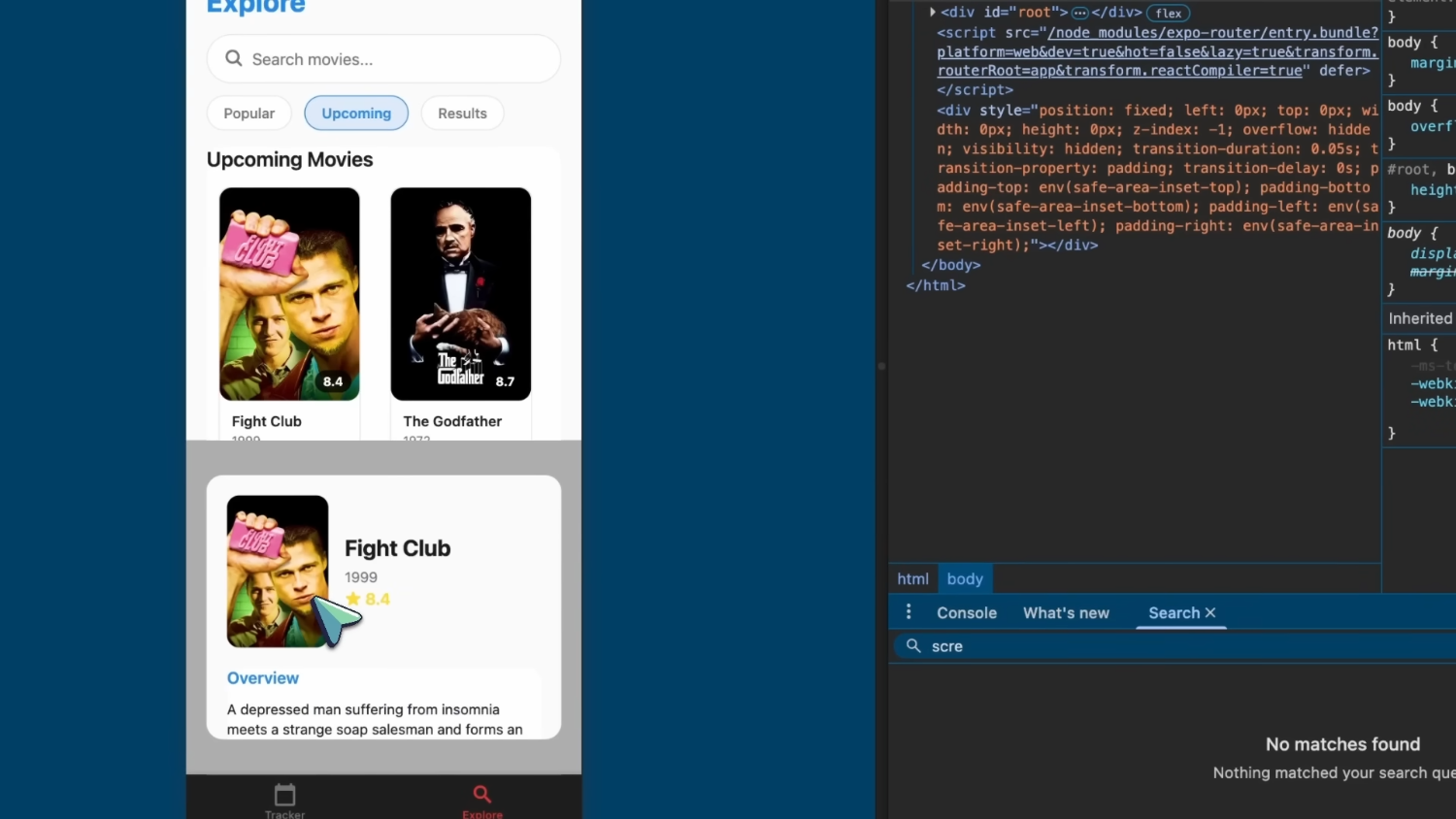The width and height of the screenshot is (1456, 819).
Task: Expand the div id="root" element
Action: (x=932, y=13)
